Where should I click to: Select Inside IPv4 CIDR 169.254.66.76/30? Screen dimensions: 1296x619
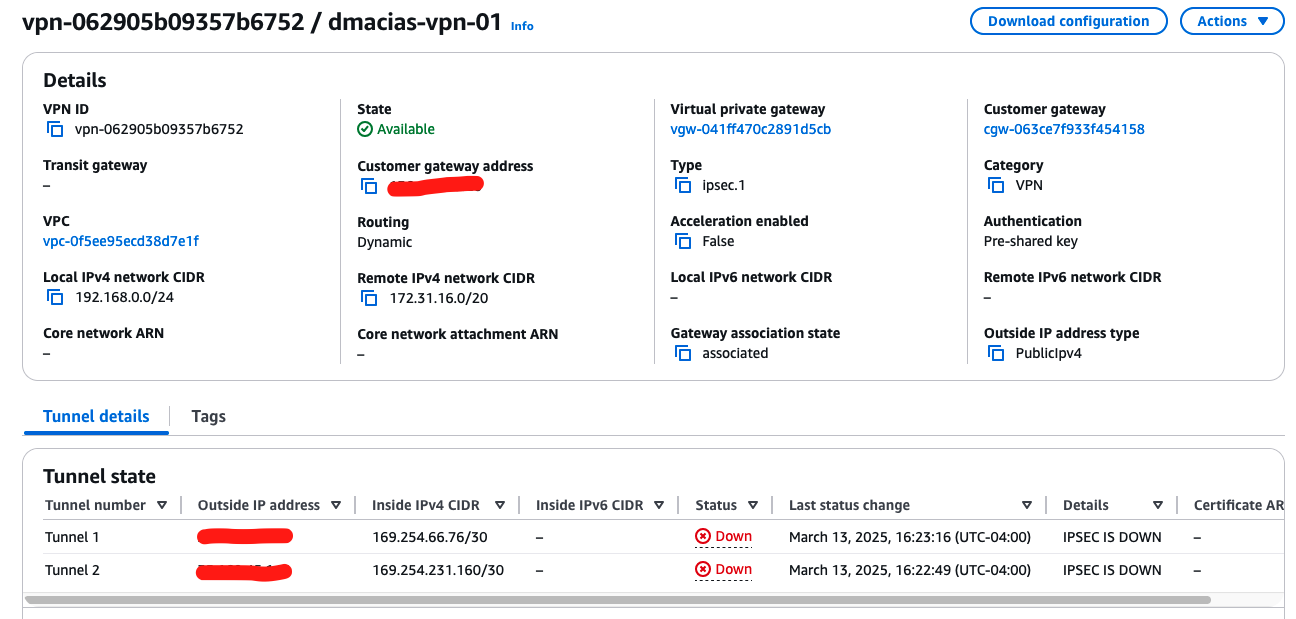[x=430, y=537]
